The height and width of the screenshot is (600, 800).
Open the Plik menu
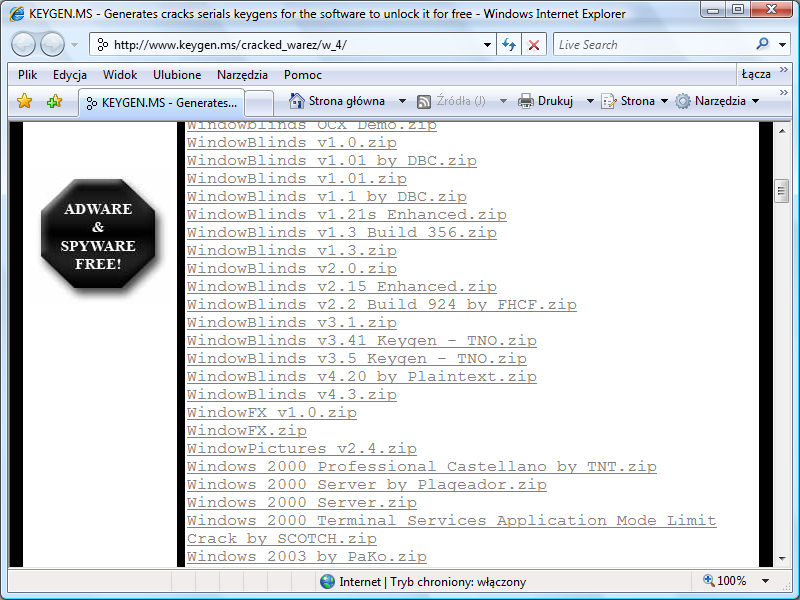tap(28, 75)
